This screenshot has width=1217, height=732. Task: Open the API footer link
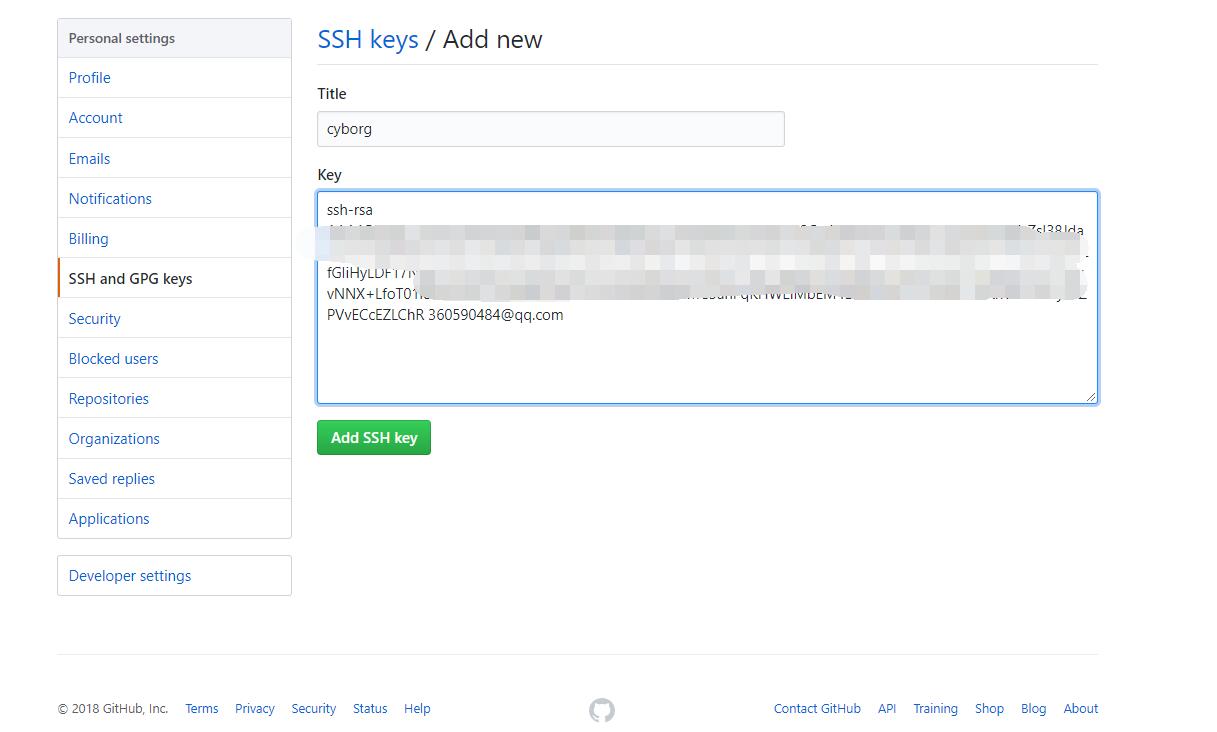(x=887, y=708)
